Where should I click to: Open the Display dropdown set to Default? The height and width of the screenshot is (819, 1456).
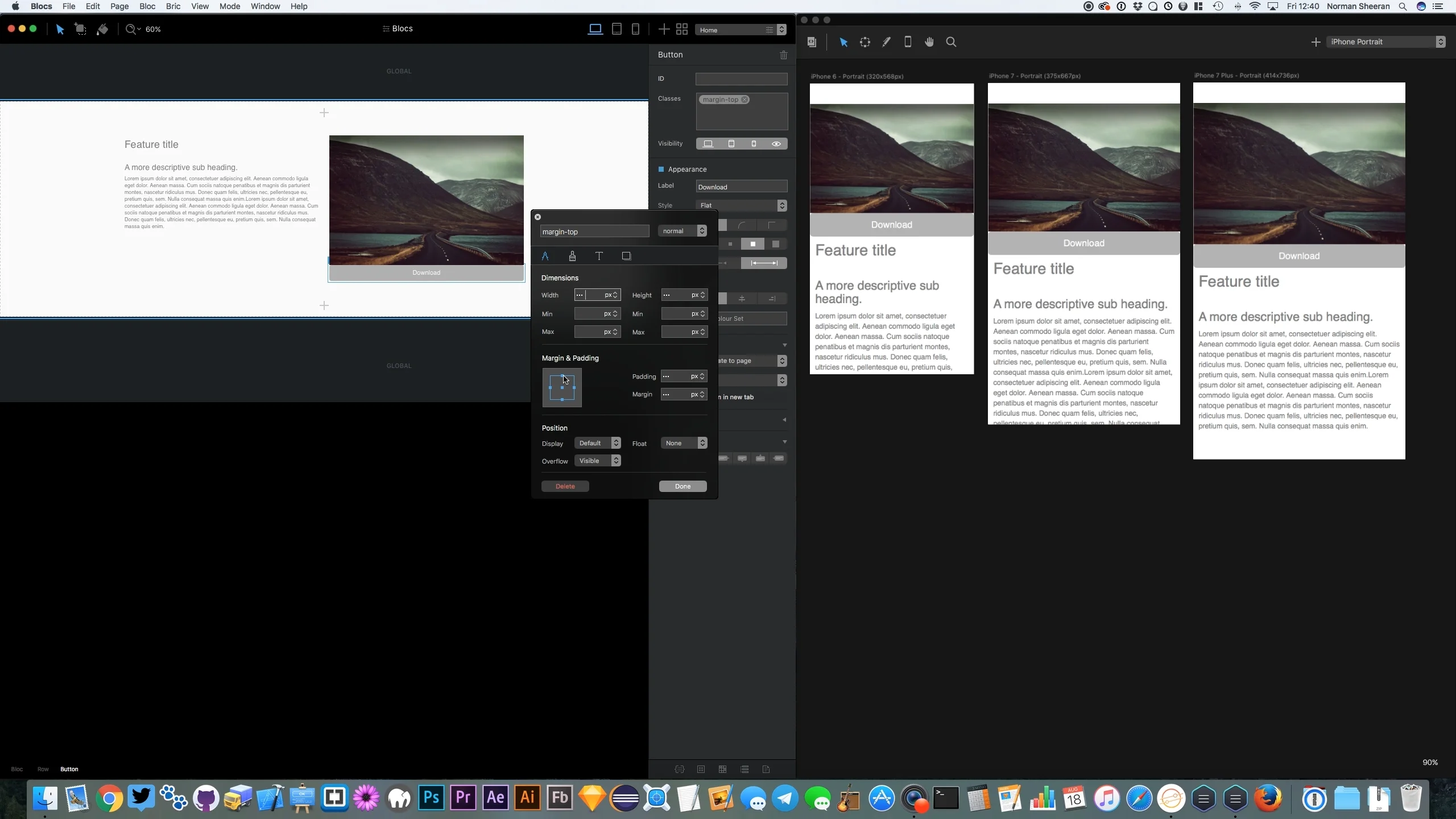tap(597, 443)
